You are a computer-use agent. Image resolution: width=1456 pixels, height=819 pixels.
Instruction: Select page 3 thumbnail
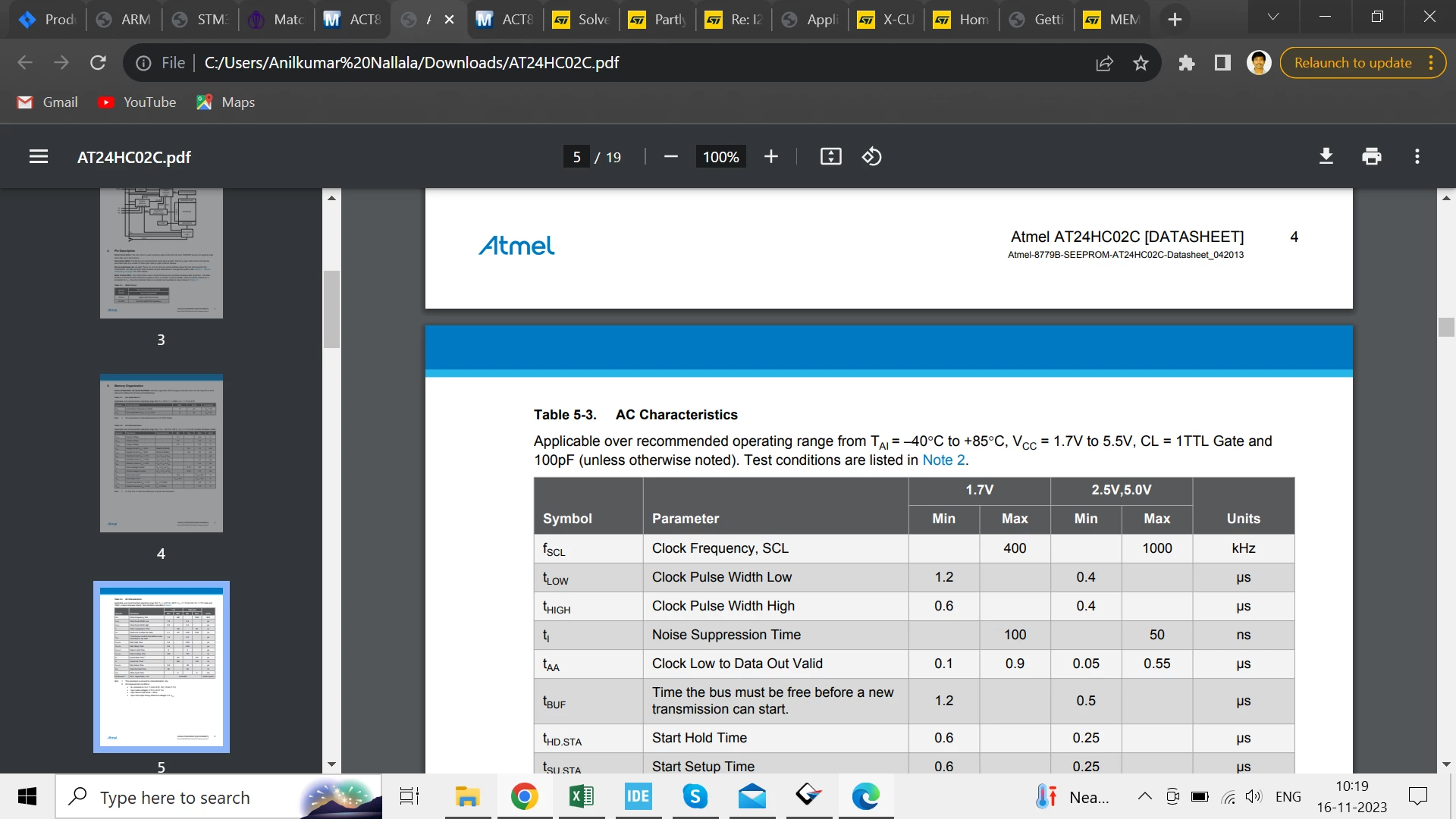pyautogui.click(x=162, y=253)
